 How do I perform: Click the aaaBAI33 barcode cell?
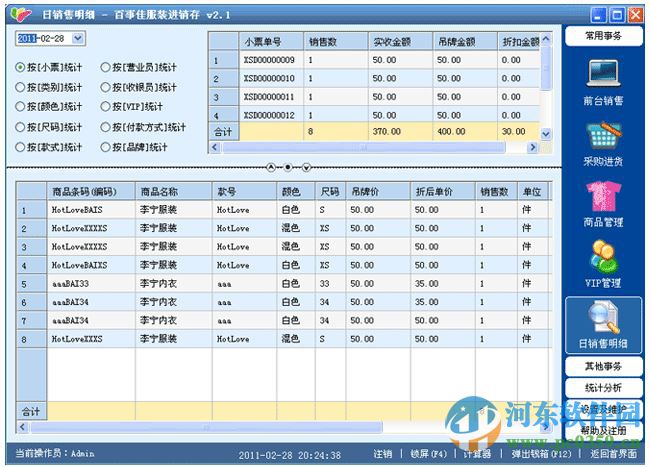click(91, 284)
